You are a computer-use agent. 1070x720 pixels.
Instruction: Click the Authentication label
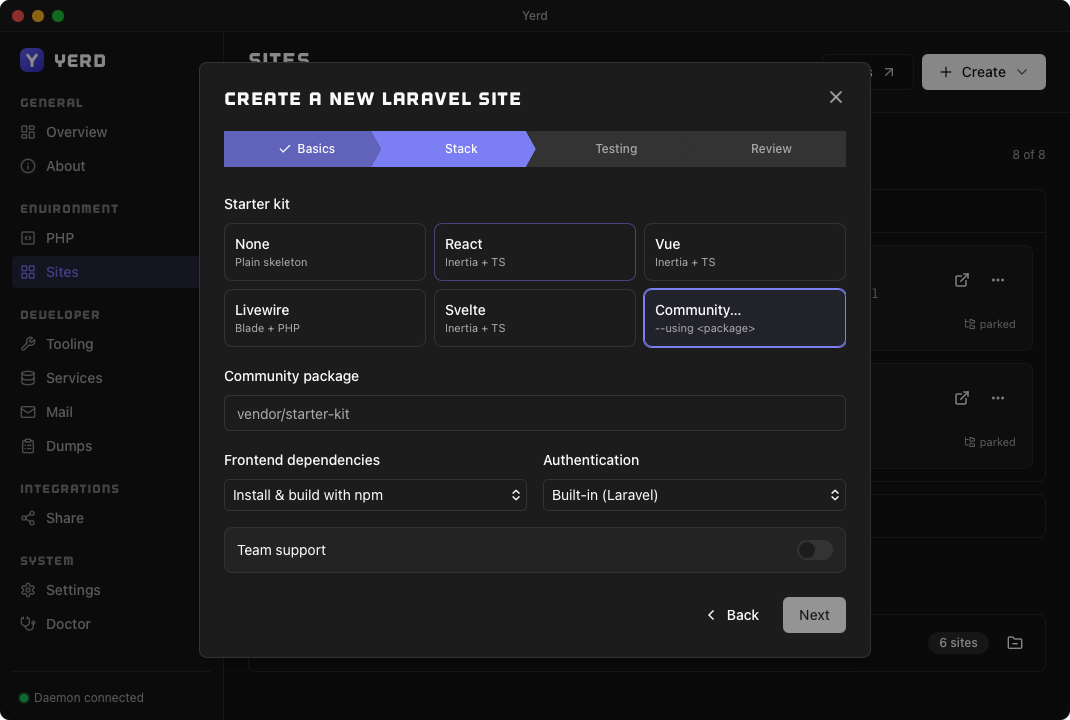[591, 460]
